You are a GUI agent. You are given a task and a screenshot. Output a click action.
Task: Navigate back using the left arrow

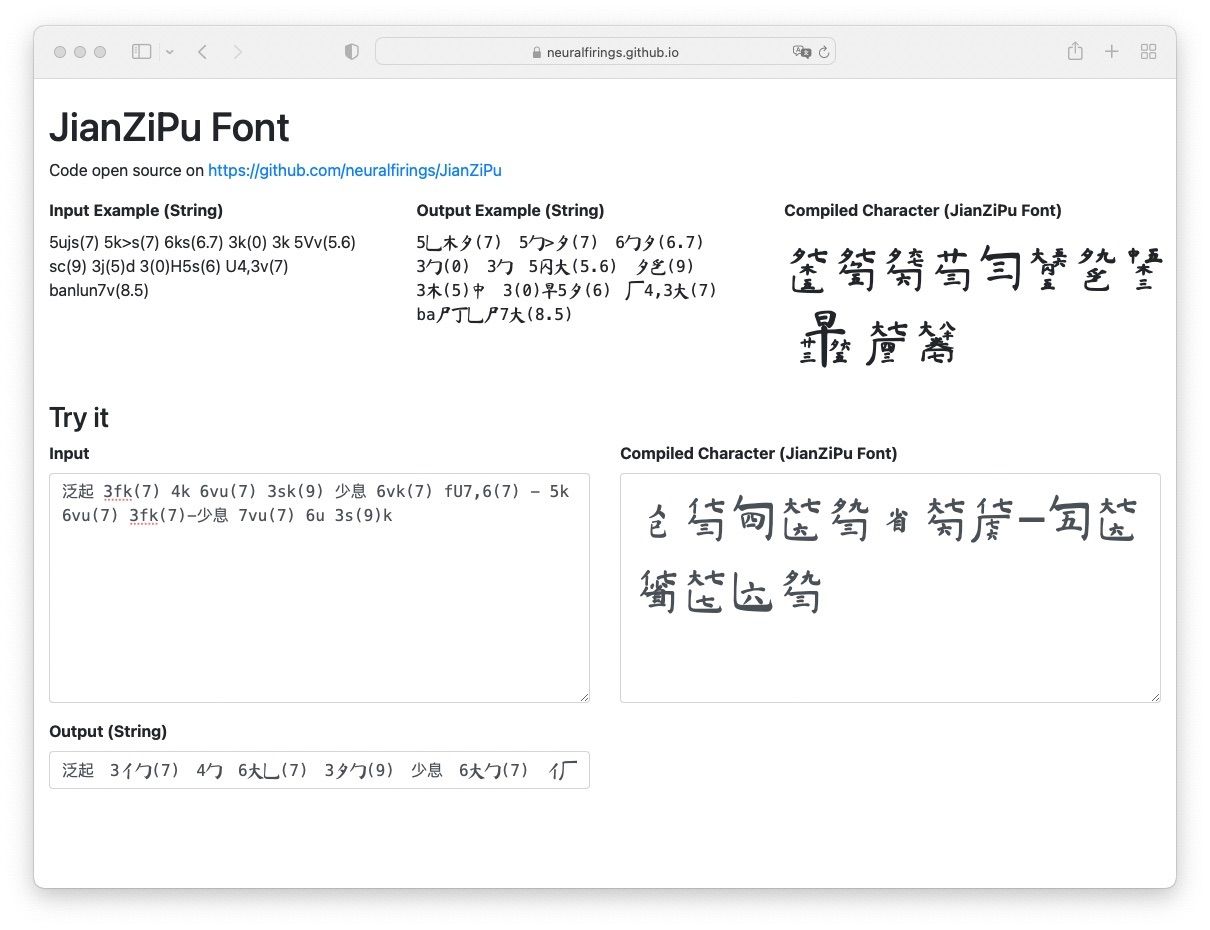[x=202, y=51]
